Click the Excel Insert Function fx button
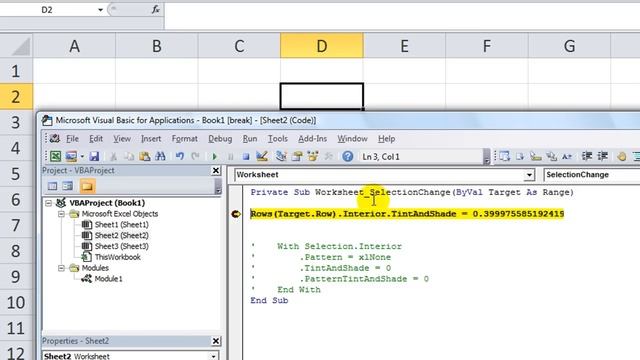 coord(156,9)
